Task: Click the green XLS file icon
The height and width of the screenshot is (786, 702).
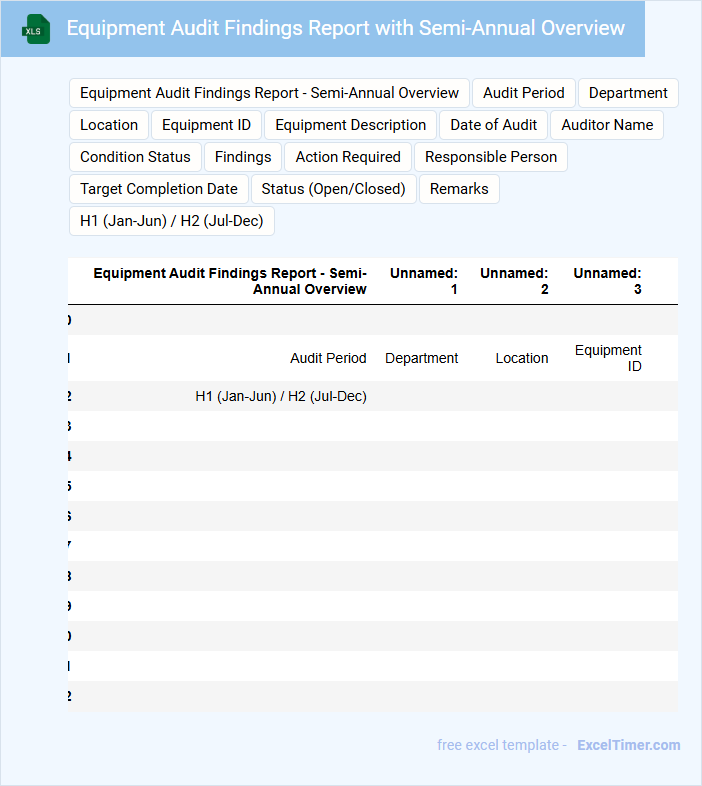Action: [37, 29]
